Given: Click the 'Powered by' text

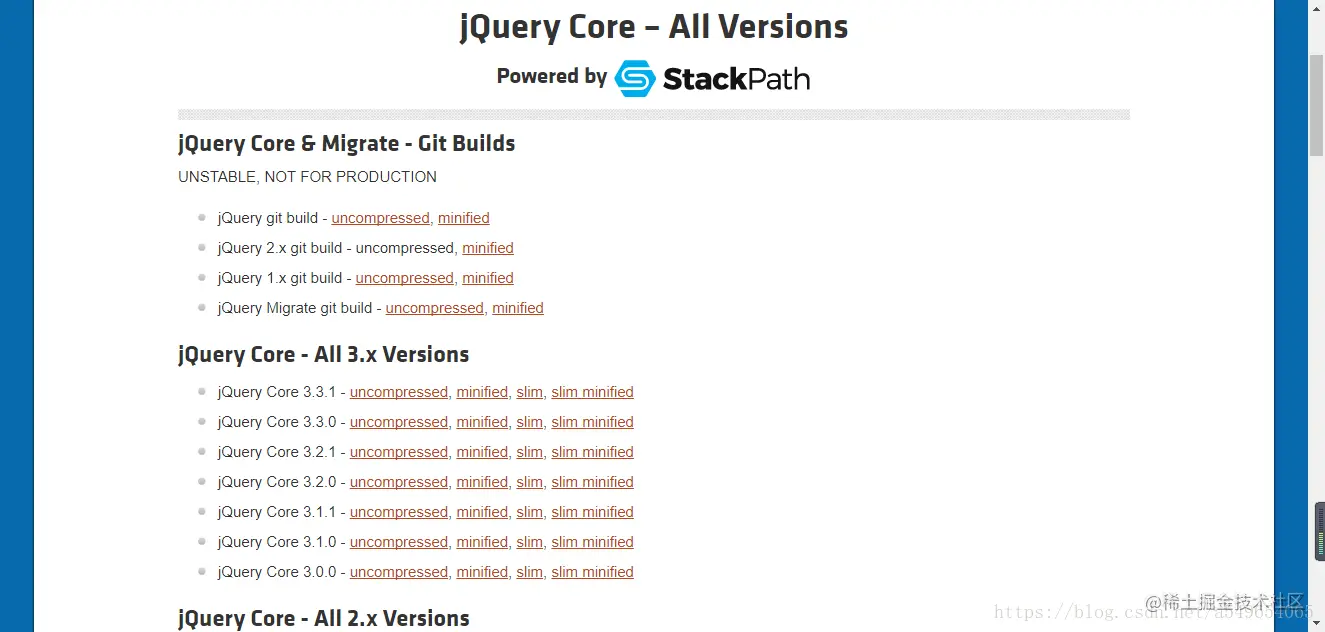Looking at the screenshot, I should 552,77.
